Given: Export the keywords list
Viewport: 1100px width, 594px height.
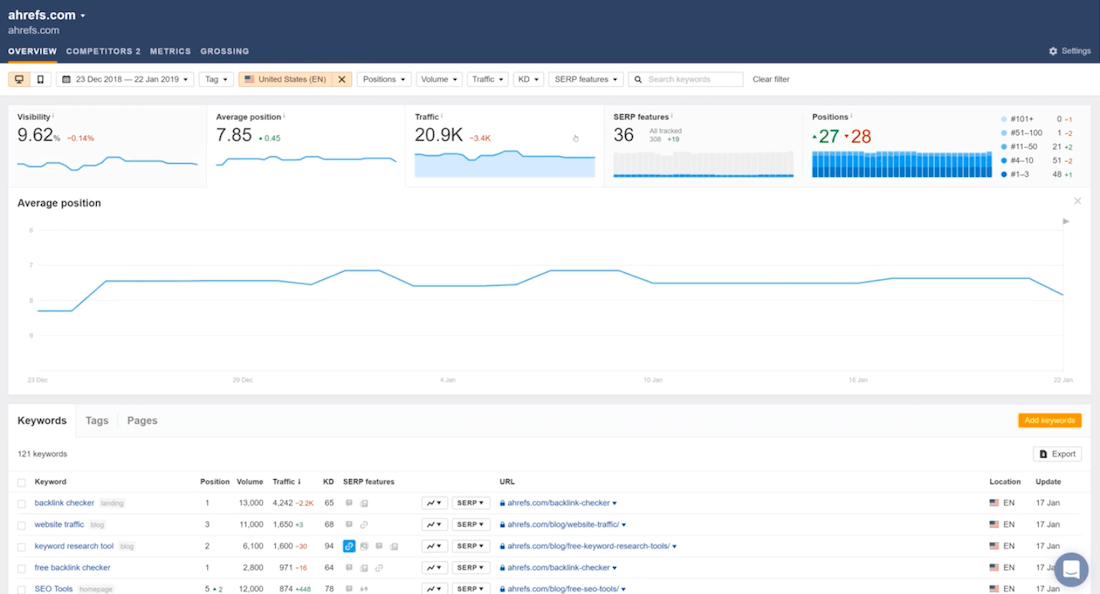Looking at the screenshot, I should (1057, 454).
